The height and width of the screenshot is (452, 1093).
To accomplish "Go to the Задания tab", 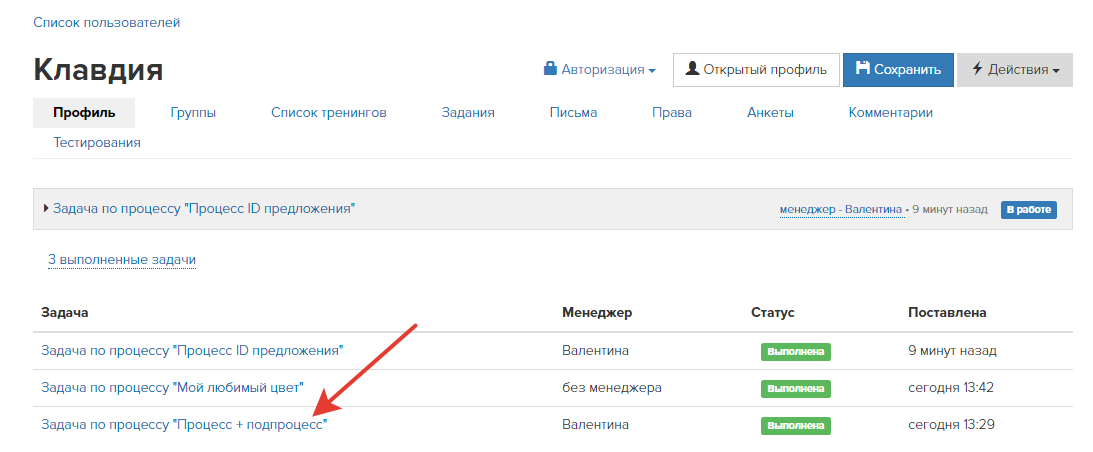I will (x=468, y=112).
